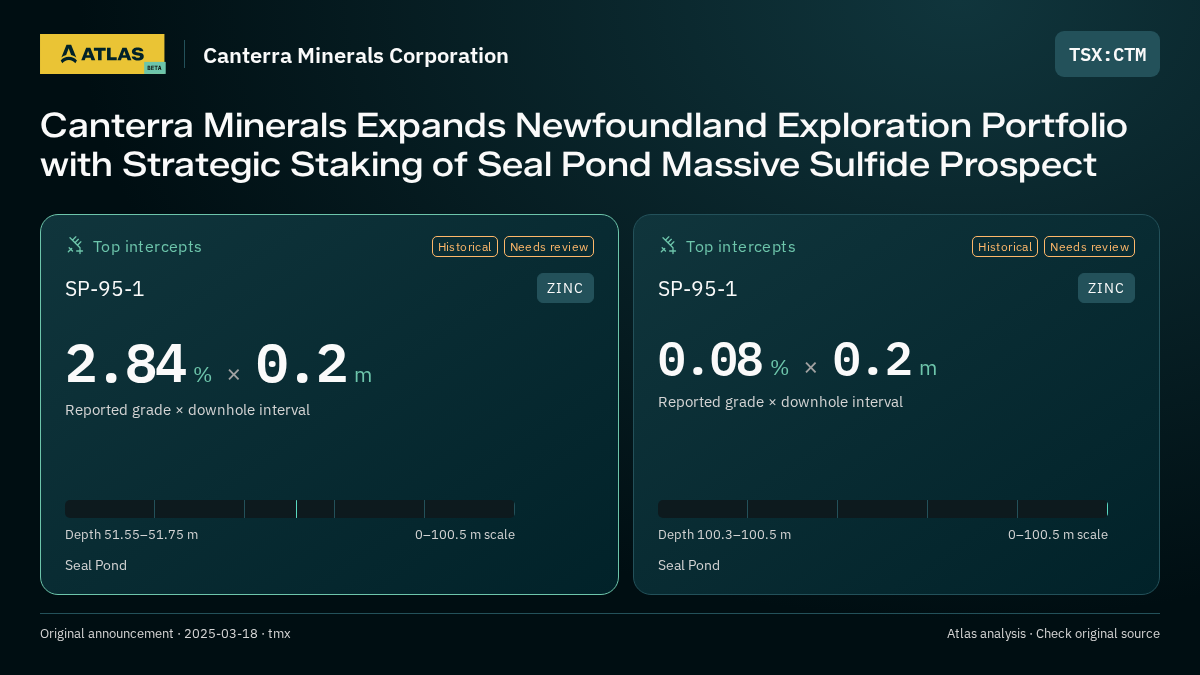Viewport: 1200px width, 675px height.
Task: Click the SP-95-1 hole ID on the 0.08% card
Action: [698, 289]
